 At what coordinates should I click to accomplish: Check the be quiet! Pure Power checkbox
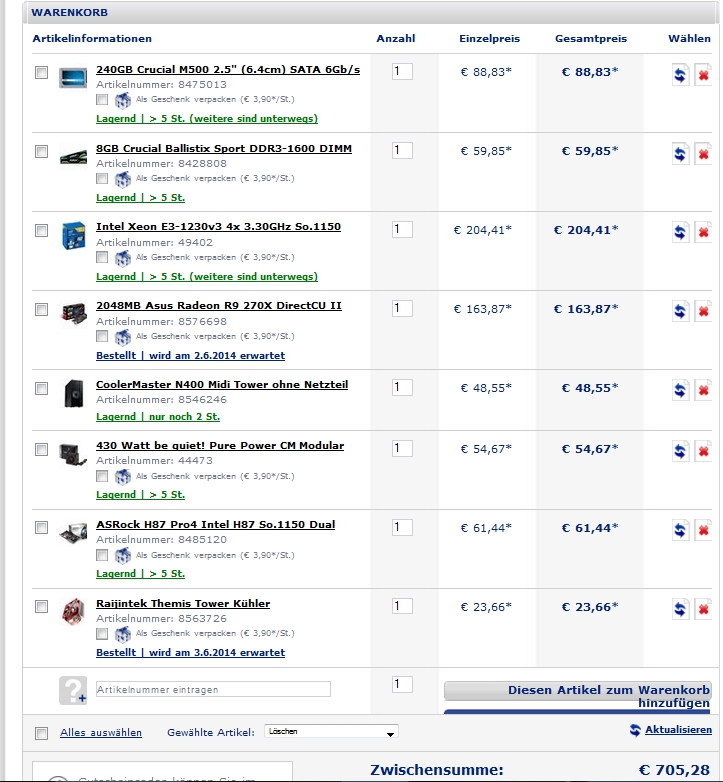point(41,449)
